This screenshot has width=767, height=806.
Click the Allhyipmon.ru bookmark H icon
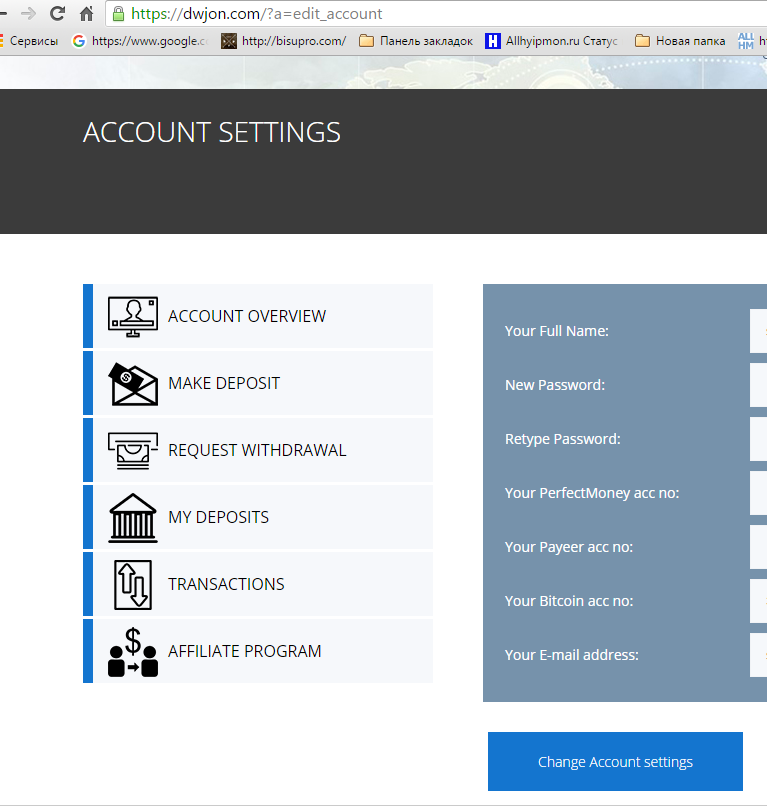point(492,41)
